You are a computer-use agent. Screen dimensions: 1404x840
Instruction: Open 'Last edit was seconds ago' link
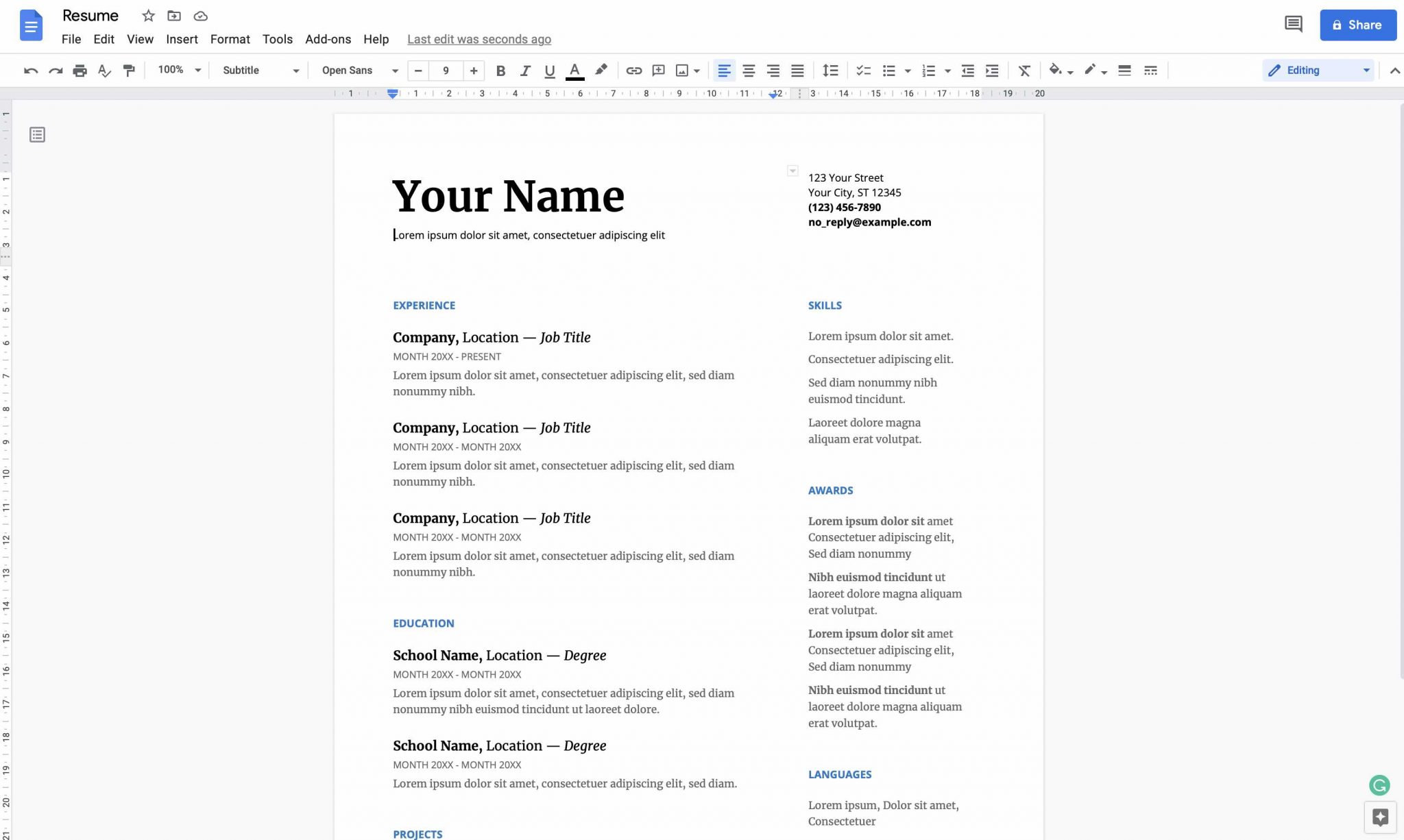479,39
